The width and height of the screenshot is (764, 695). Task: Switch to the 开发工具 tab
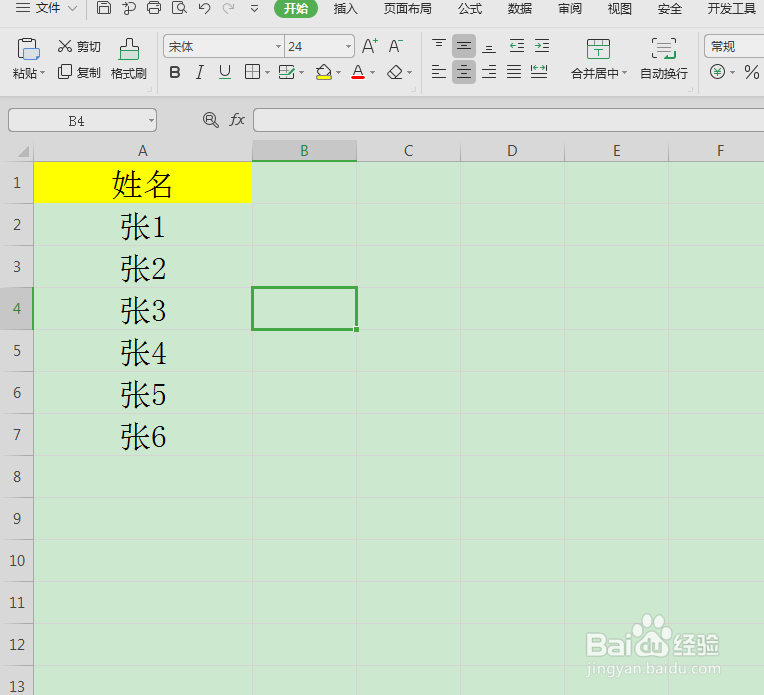click(x=731, y=8)
